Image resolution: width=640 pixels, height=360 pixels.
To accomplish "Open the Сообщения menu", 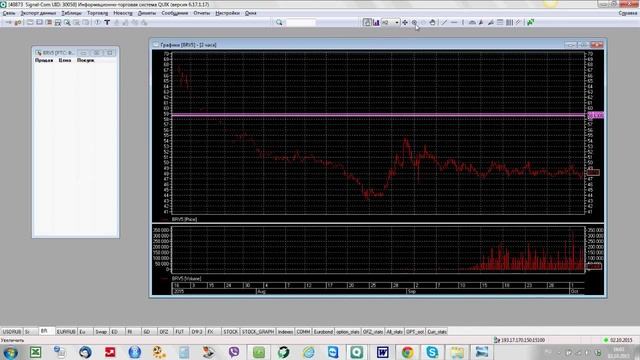I will tap(175, 13).
